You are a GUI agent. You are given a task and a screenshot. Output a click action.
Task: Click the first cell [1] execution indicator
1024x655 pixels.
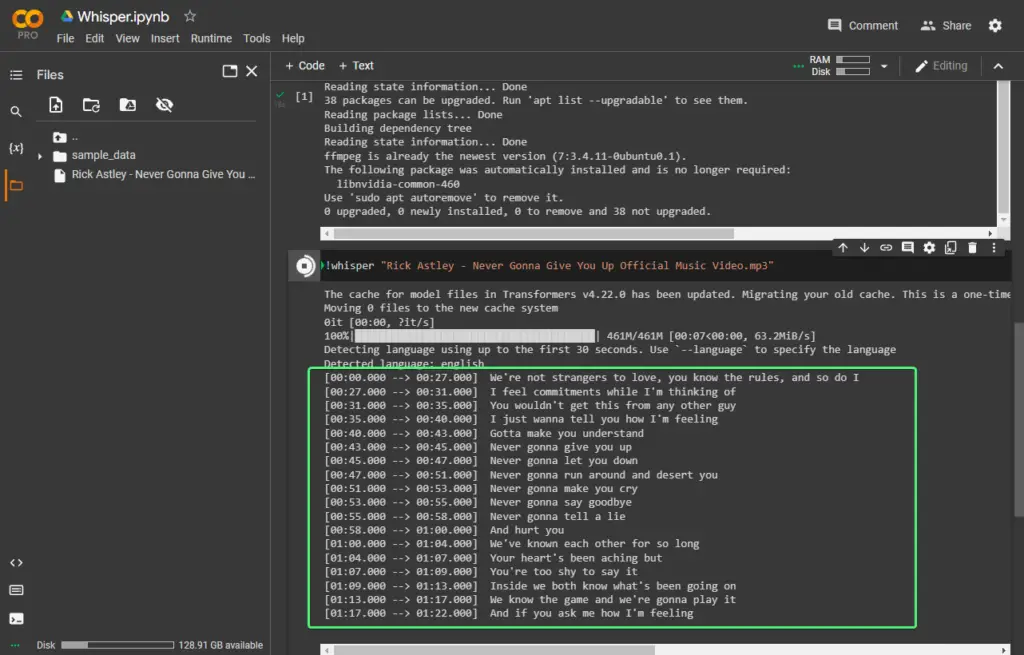pos(304,97)
